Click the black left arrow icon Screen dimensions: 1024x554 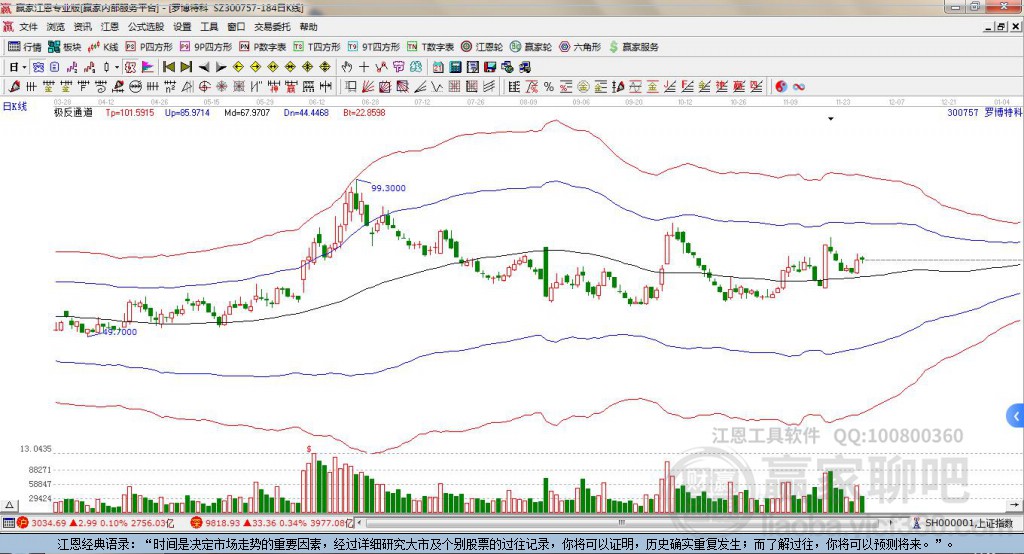(204, 67)
